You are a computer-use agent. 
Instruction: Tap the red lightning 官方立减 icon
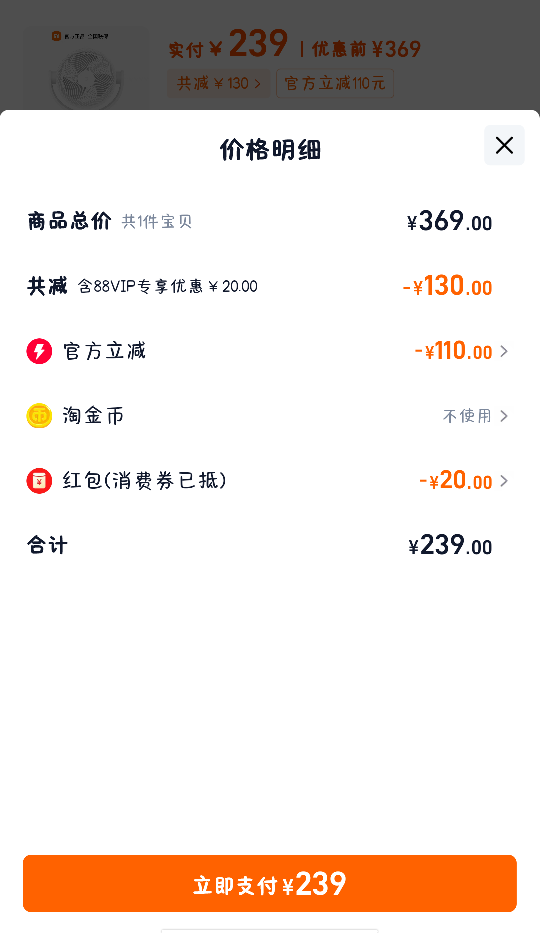(x=39, y=351)
